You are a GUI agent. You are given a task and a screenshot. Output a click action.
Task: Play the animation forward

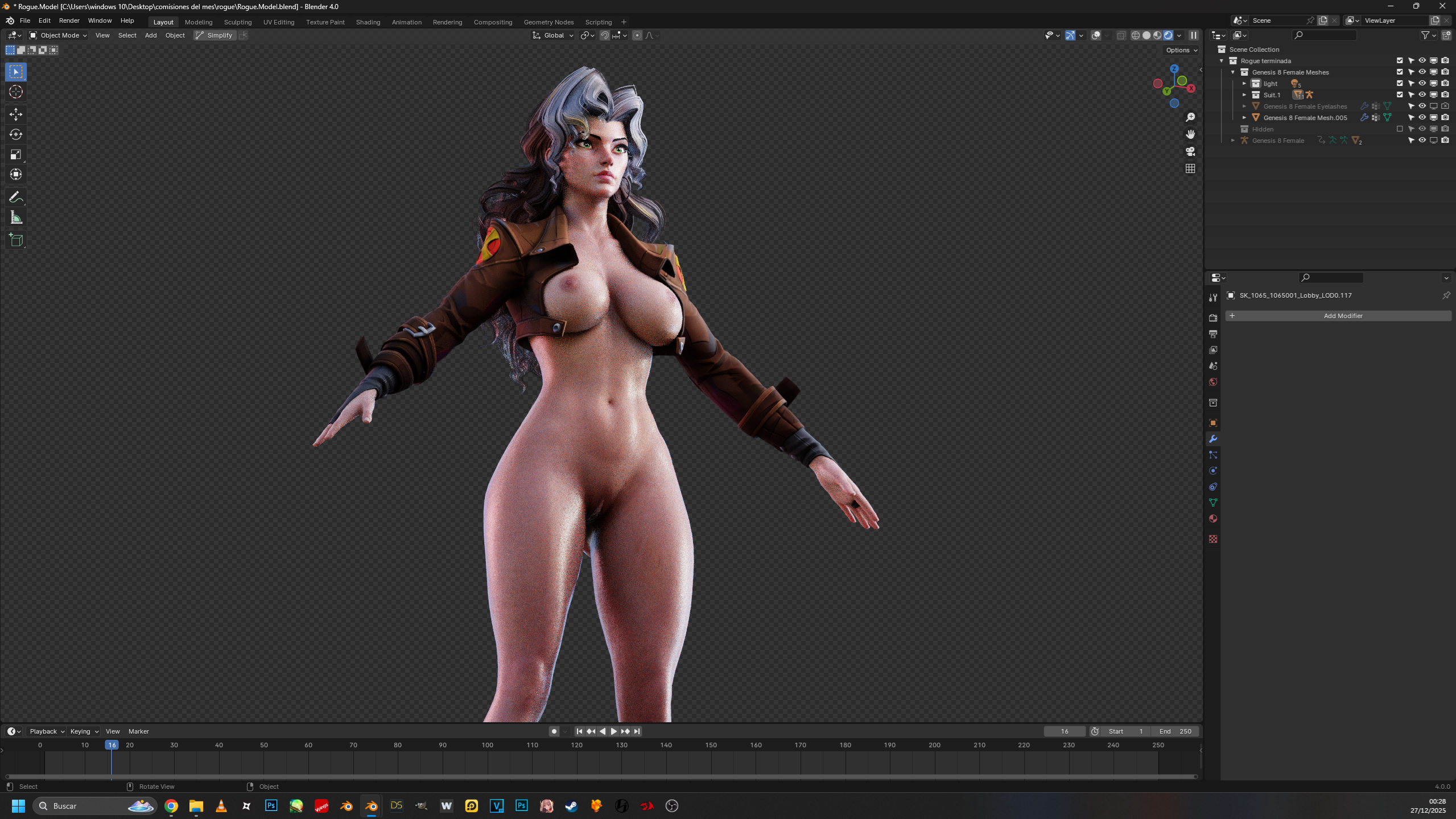pos(614,731)
